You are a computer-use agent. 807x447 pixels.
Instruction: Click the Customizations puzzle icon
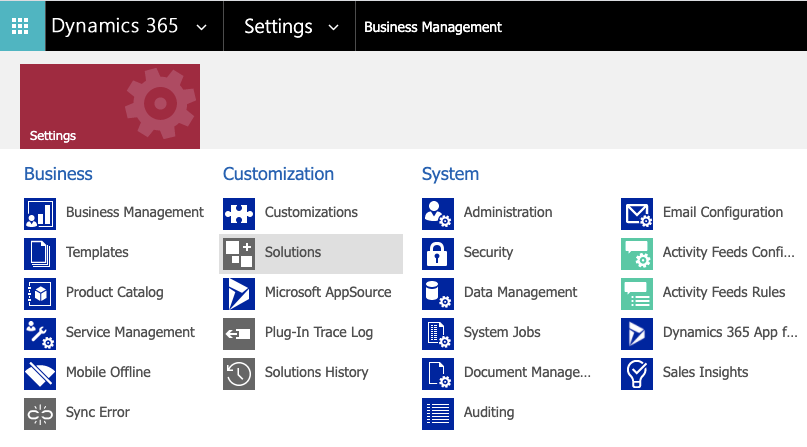(239, 214)
